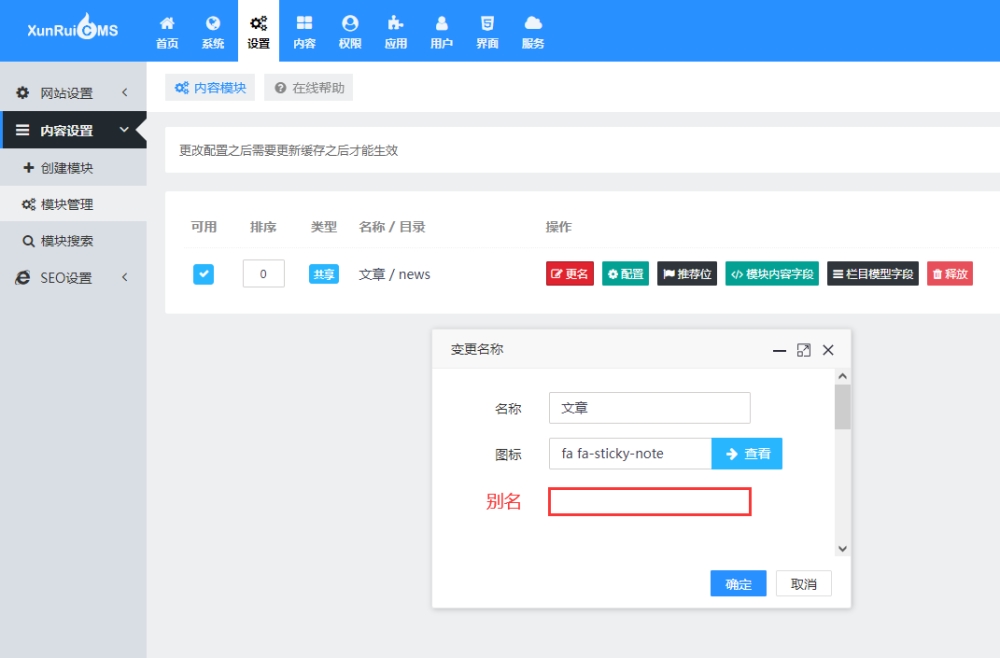This screenshot has width=1000, height=658.
Task: Click the 查看 button to preview the icon
Action: pos(746,453)
